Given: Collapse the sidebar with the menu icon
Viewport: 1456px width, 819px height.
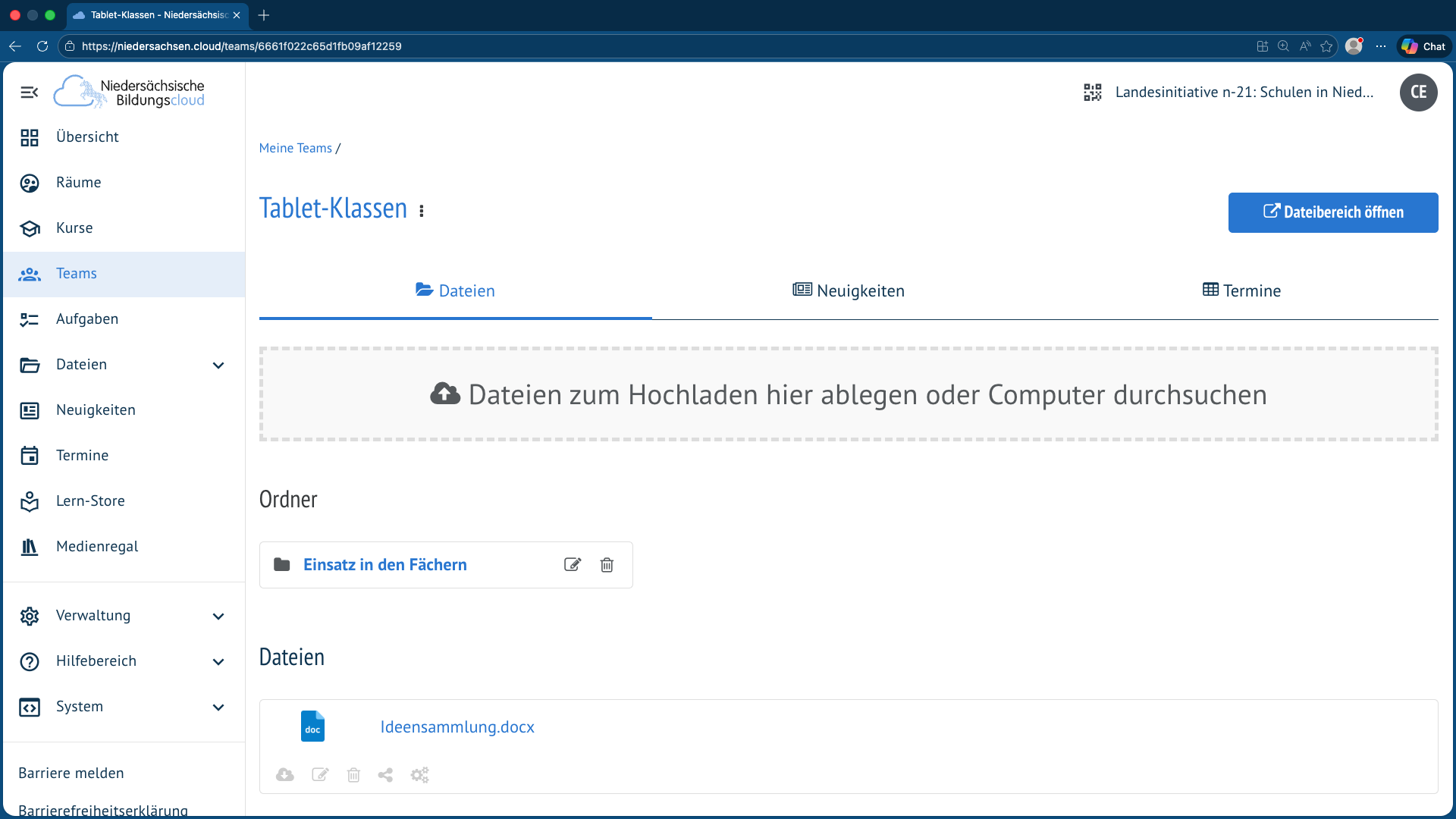Looking at the screenshot, I should tap(29, 93).
